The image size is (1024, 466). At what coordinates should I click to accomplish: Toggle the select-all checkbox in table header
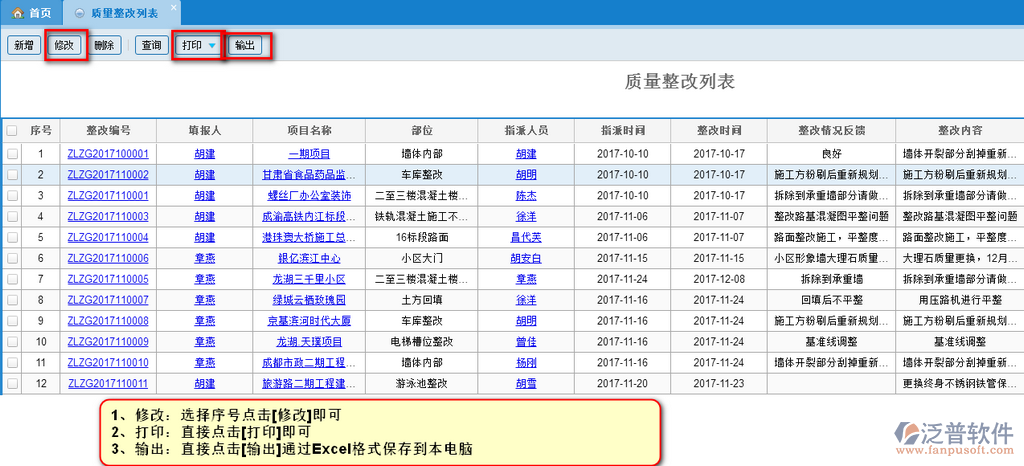coord(12,131)
